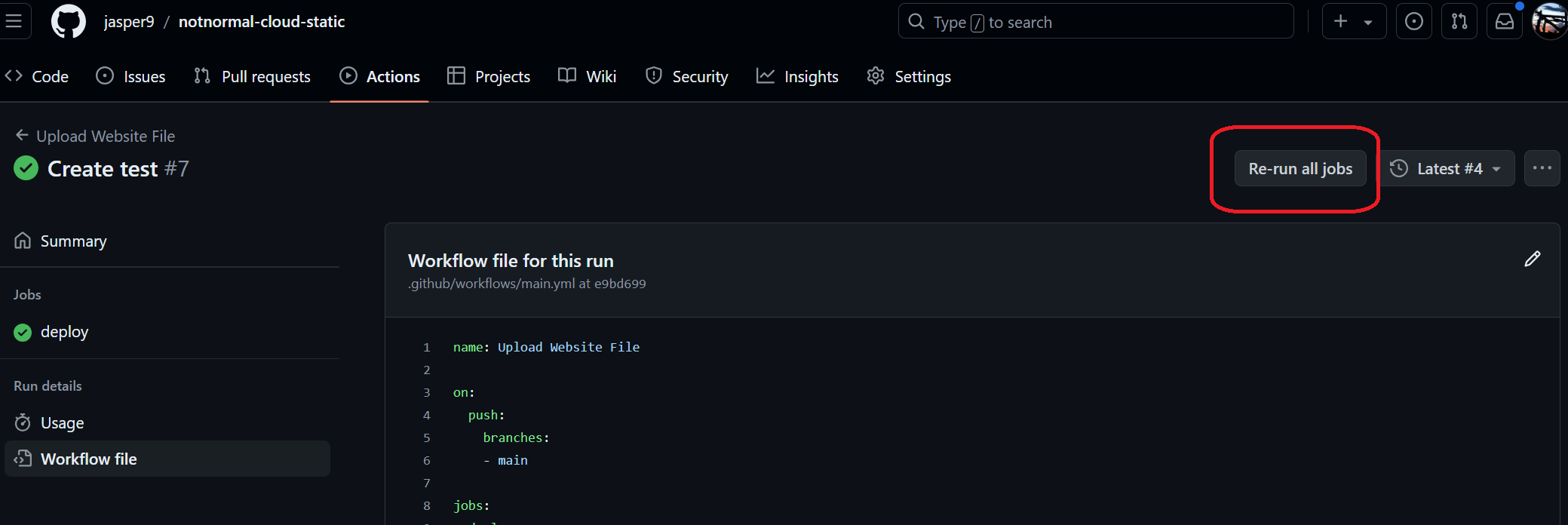Open the issues shortcut icon in header
Image resolution: width=1568 pixels, height=525 pixels.
coord(1413,21)
